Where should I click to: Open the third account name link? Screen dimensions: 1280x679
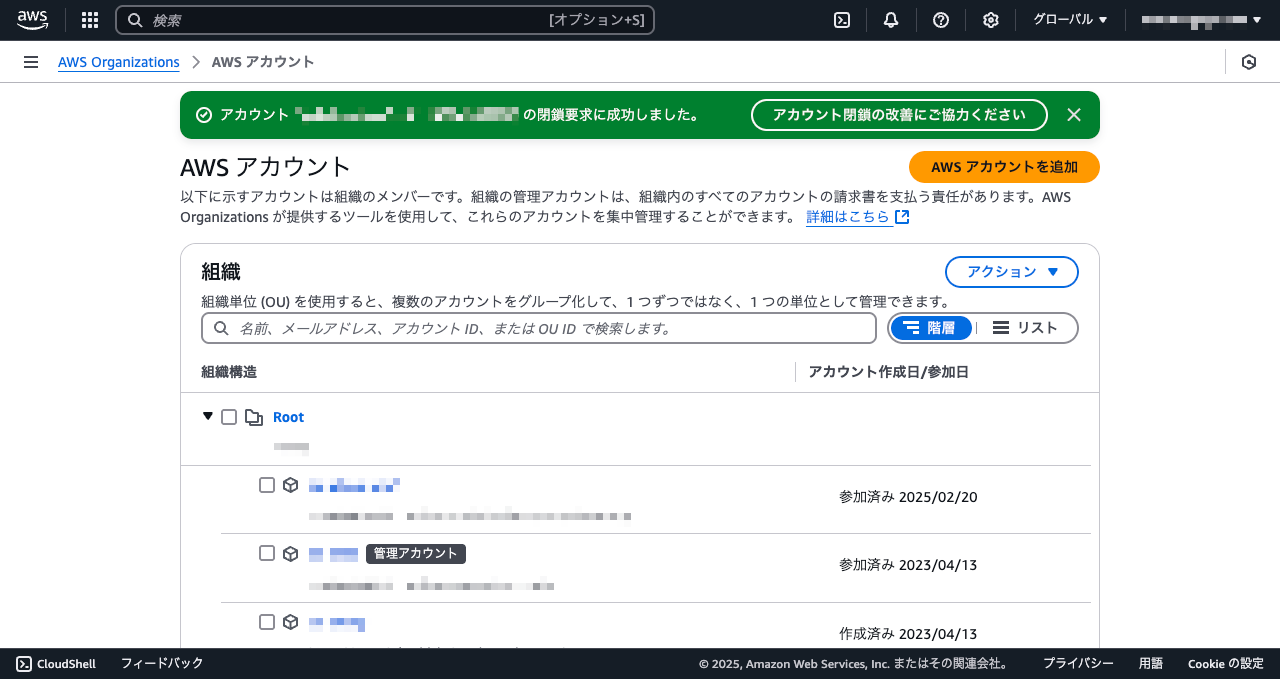point(337,623)
